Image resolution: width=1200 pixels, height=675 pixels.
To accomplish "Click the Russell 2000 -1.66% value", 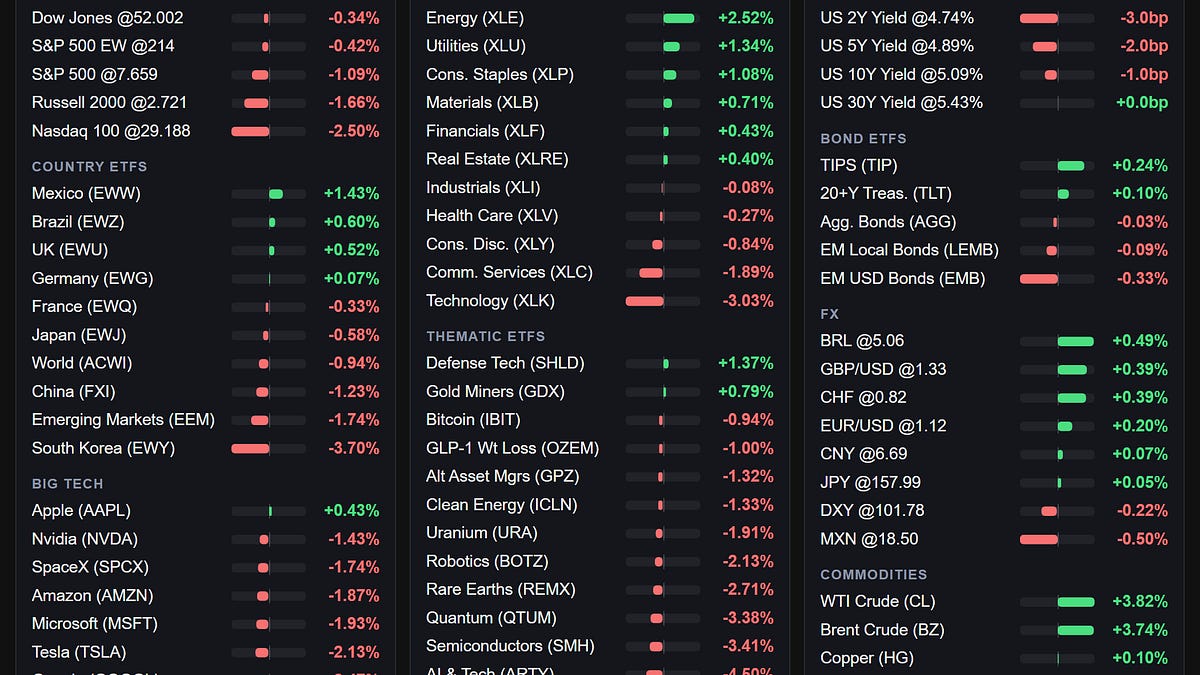I will click(x=353, y=102).
